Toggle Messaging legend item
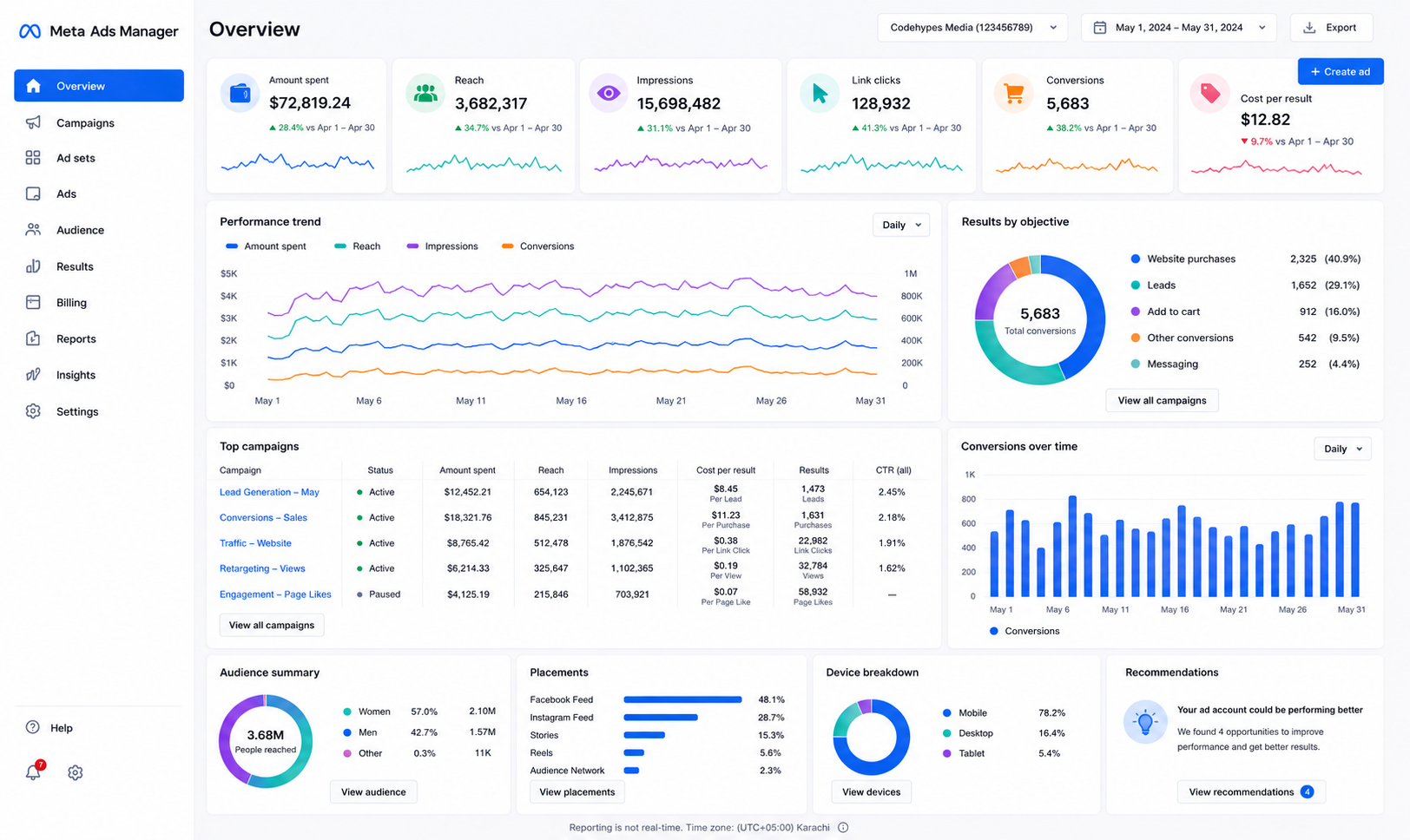This screenshot has height=840, width=1410. click(1164, 364)
